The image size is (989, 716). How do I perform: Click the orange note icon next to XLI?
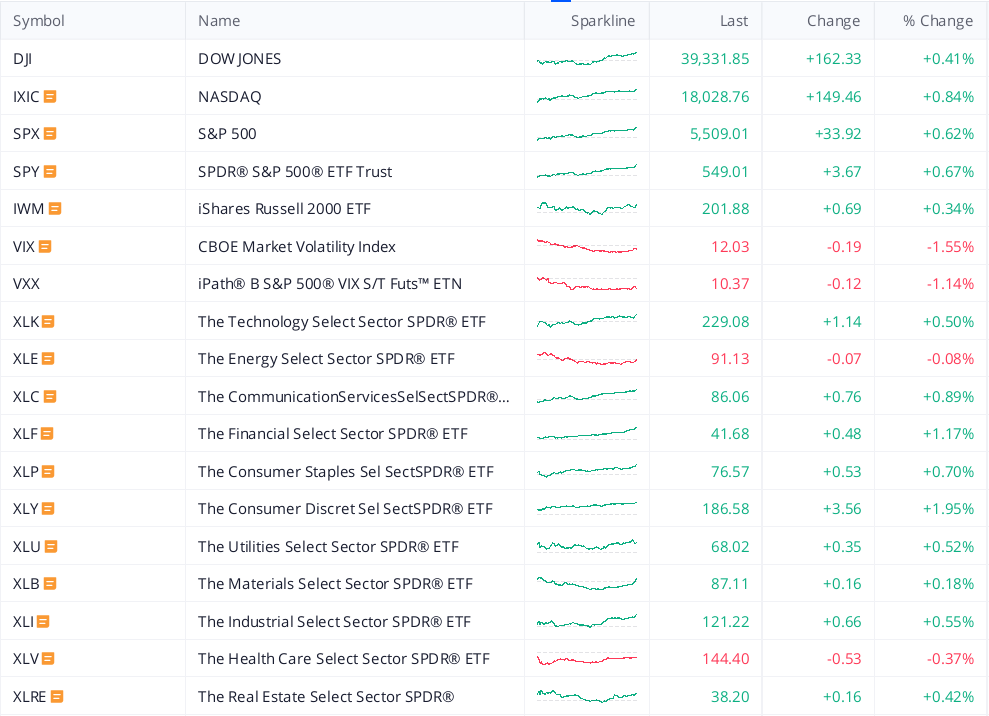(x=43, y=622)
